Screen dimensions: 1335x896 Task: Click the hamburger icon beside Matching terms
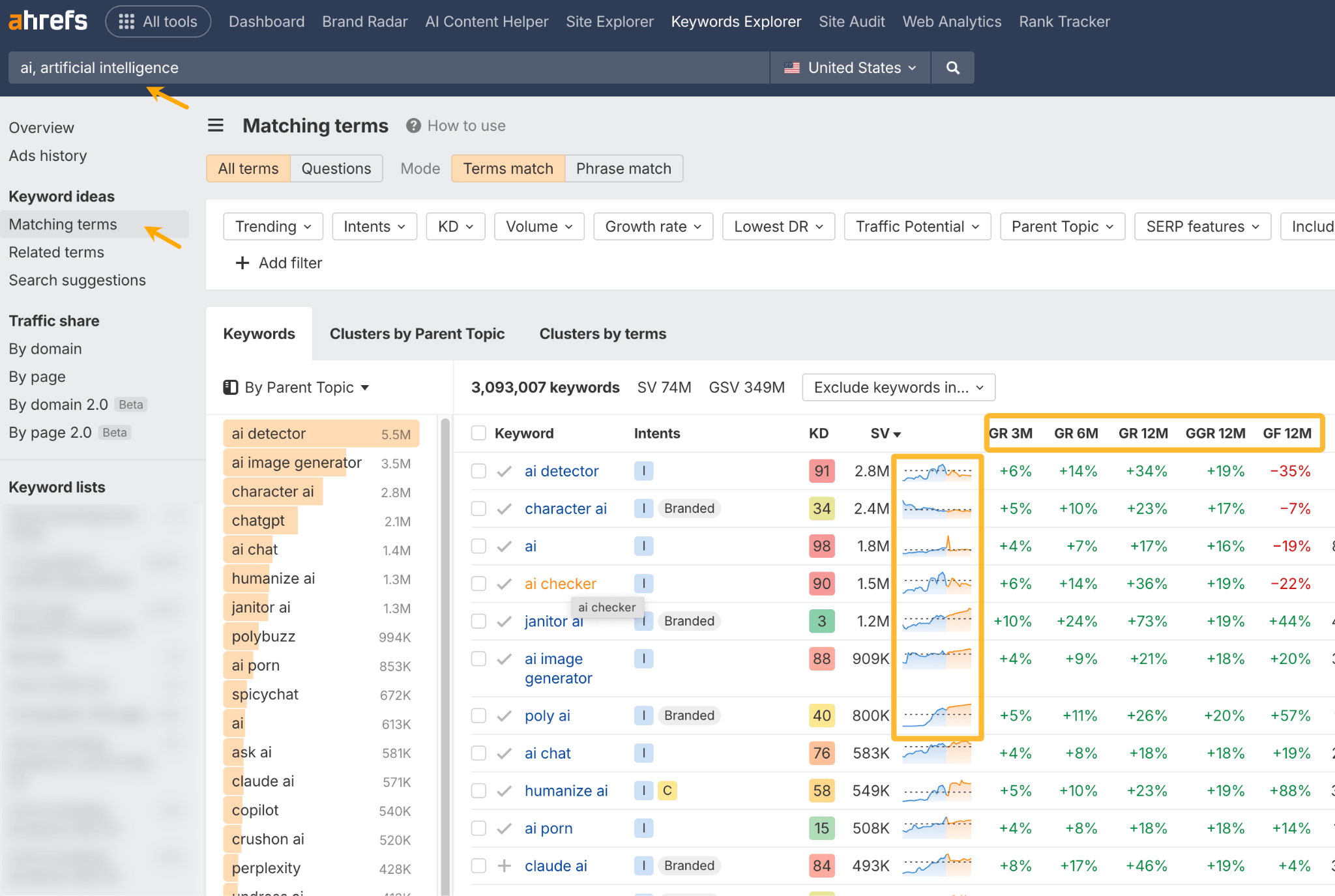[x=215, y=125]
